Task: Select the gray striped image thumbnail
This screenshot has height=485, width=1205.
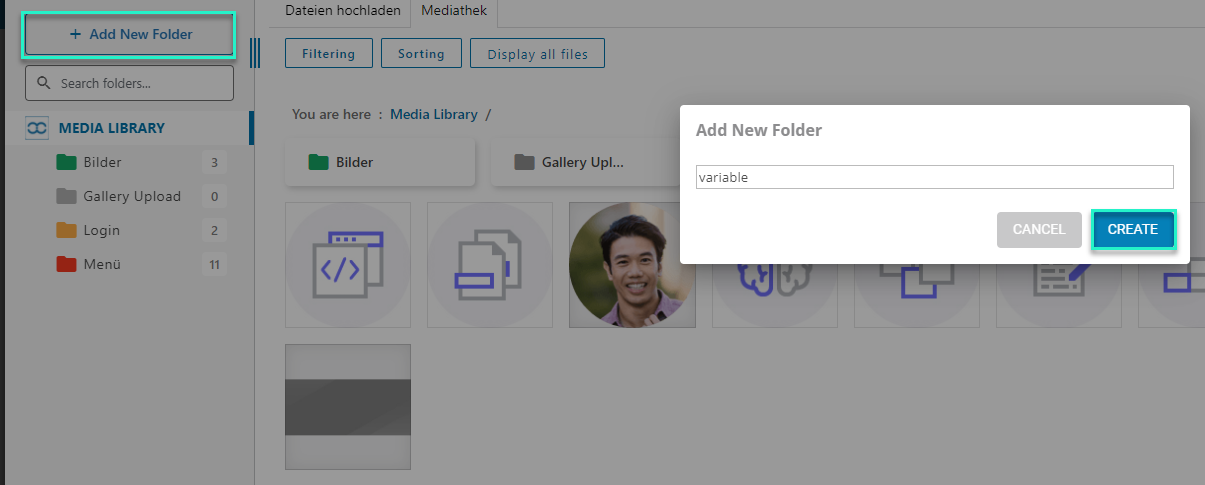Action: [348, 407]
